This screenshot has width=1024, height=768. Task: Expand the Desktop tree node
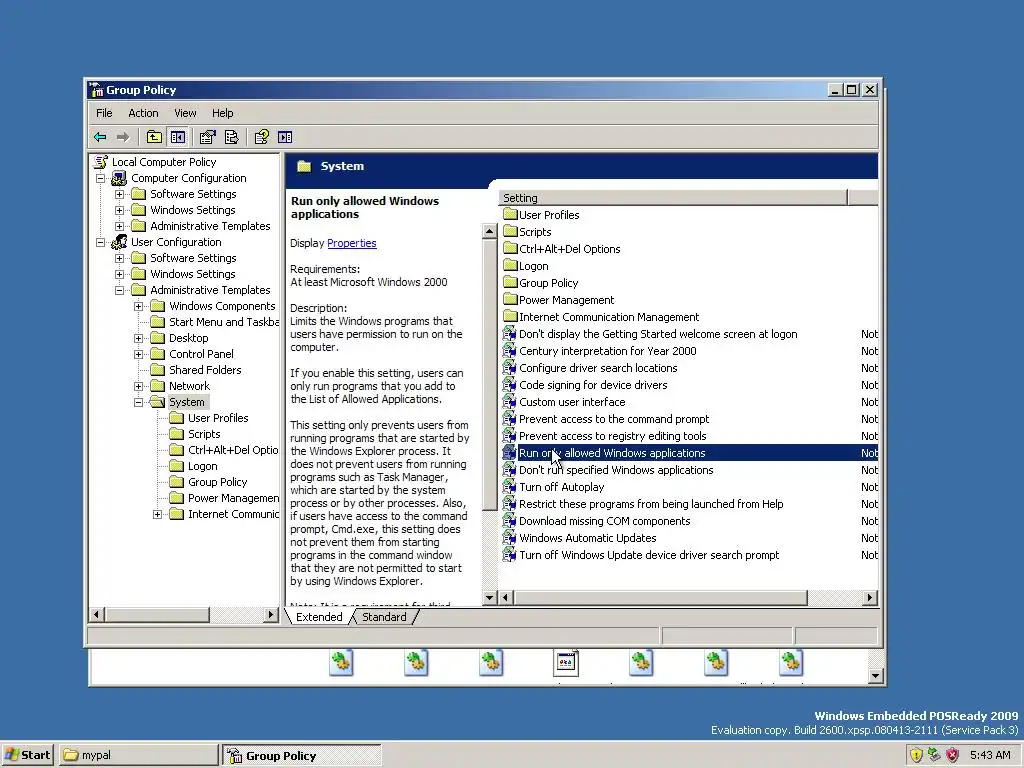coord(138,338)
